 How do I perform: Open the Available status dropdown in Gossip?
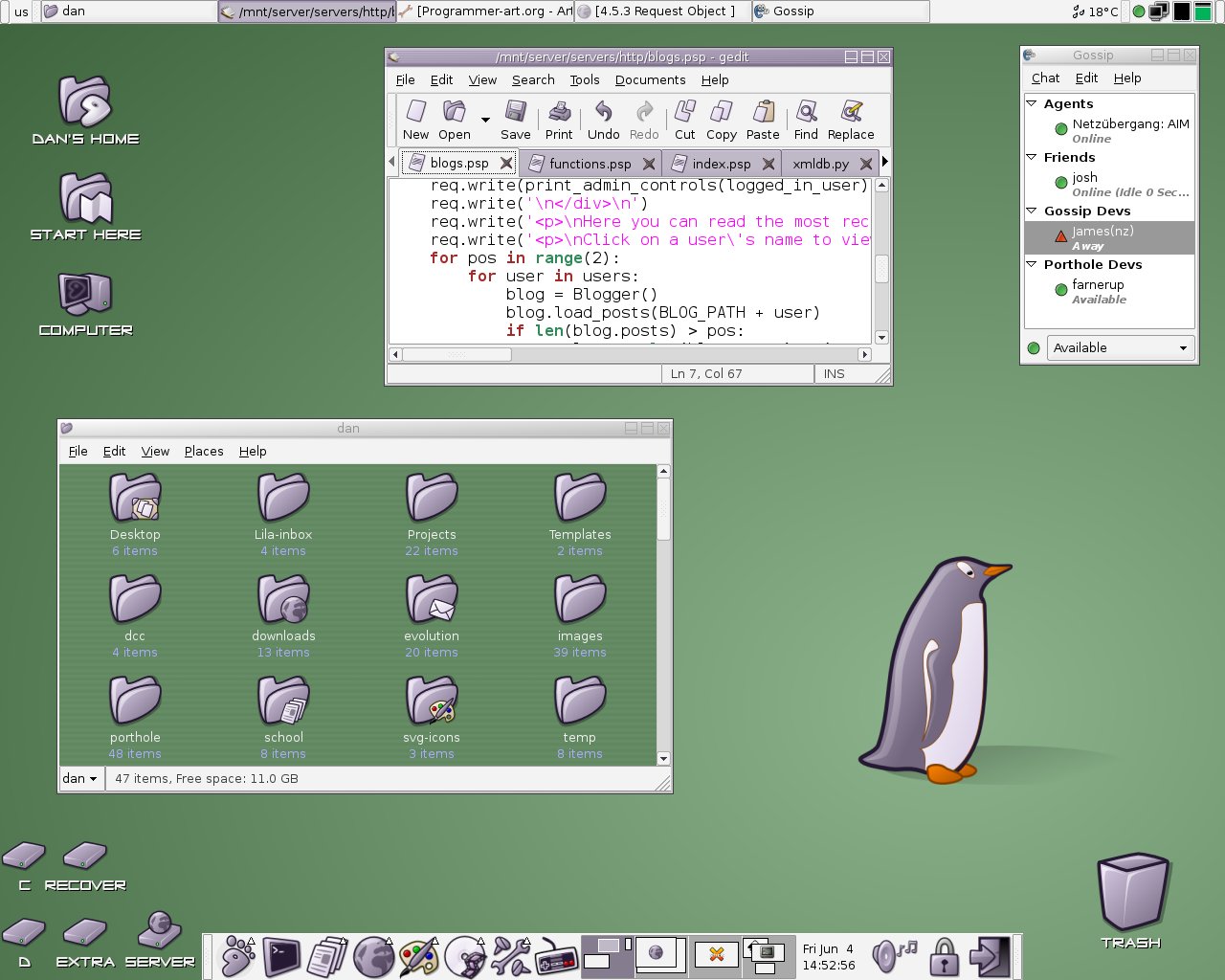(x=1121, y=347)
